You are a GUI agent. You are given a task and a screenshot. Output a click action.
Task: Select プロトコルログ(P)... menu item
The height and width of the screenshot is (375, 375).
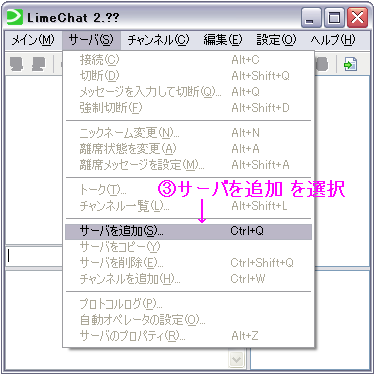coord(188,304)
